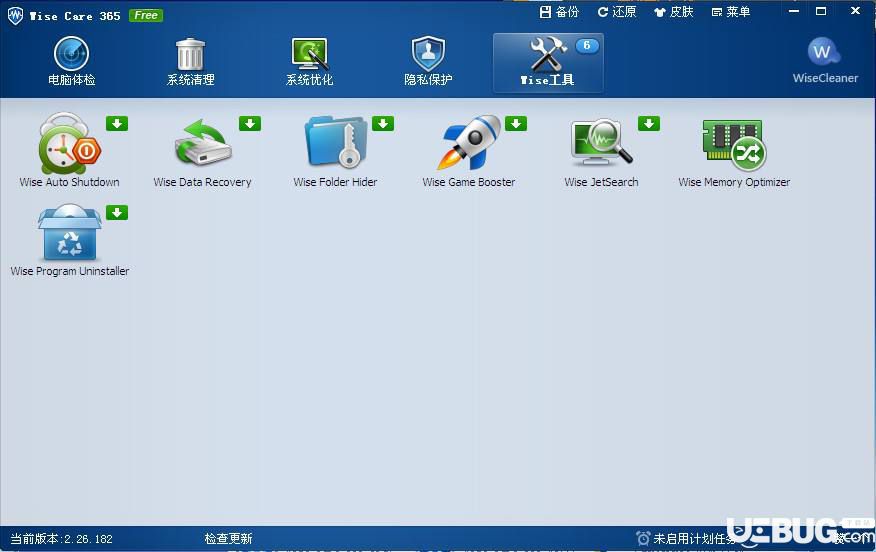Open the Wise Program Uninstaller icon
Screen dimensions: 876x552
point(69,232)
